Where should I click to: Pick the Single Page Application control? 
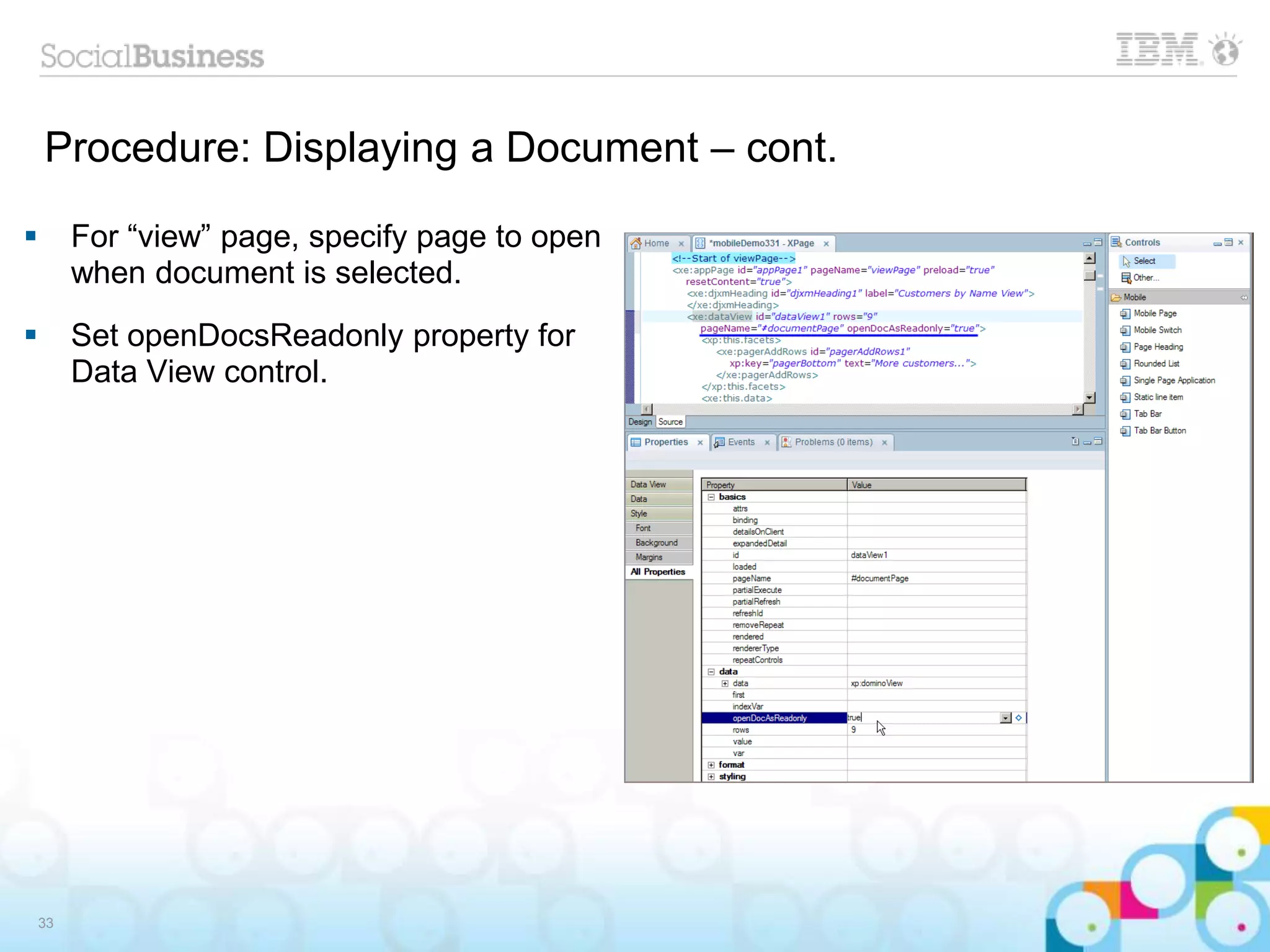pos(1168,381)
